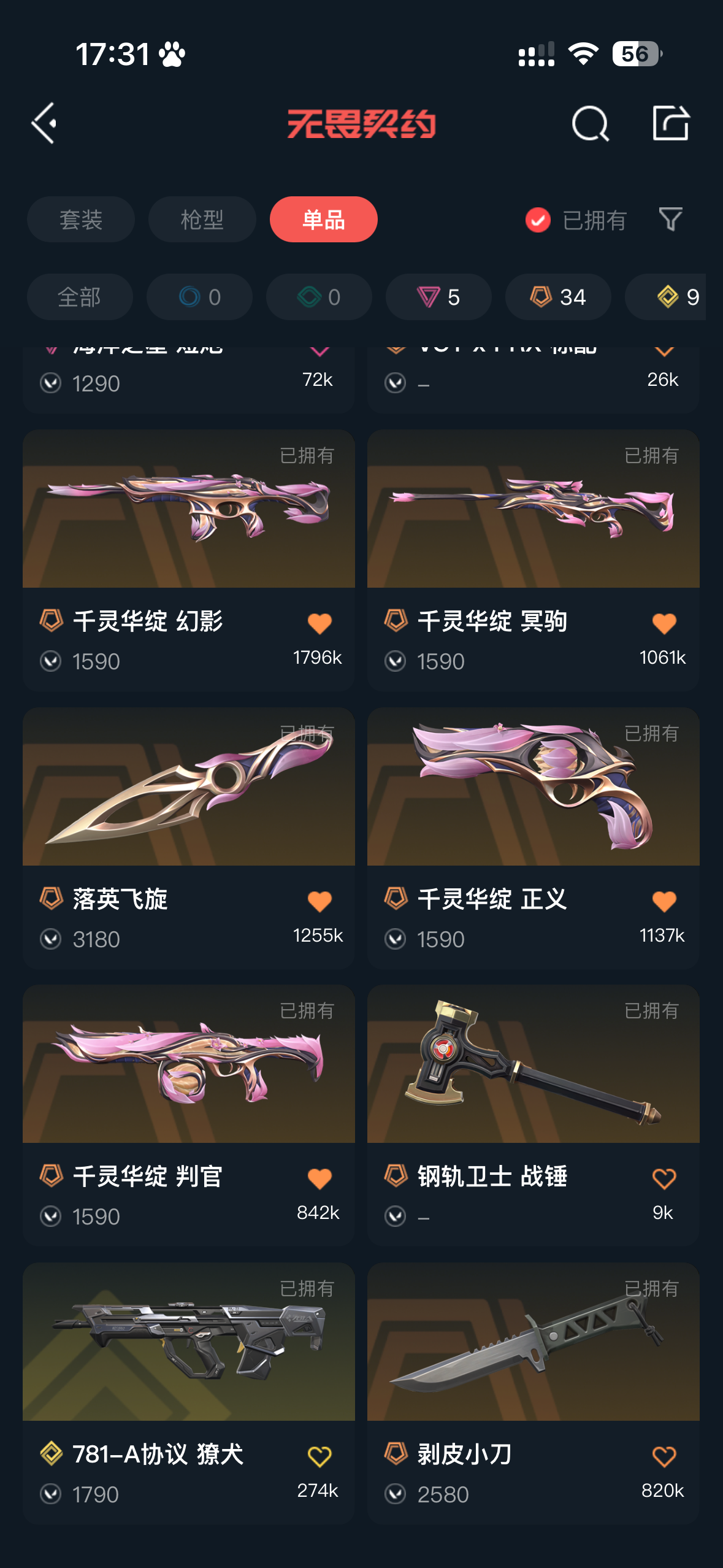Unlike the 千灵华绽 幻影 heart icon

[319, 624]
